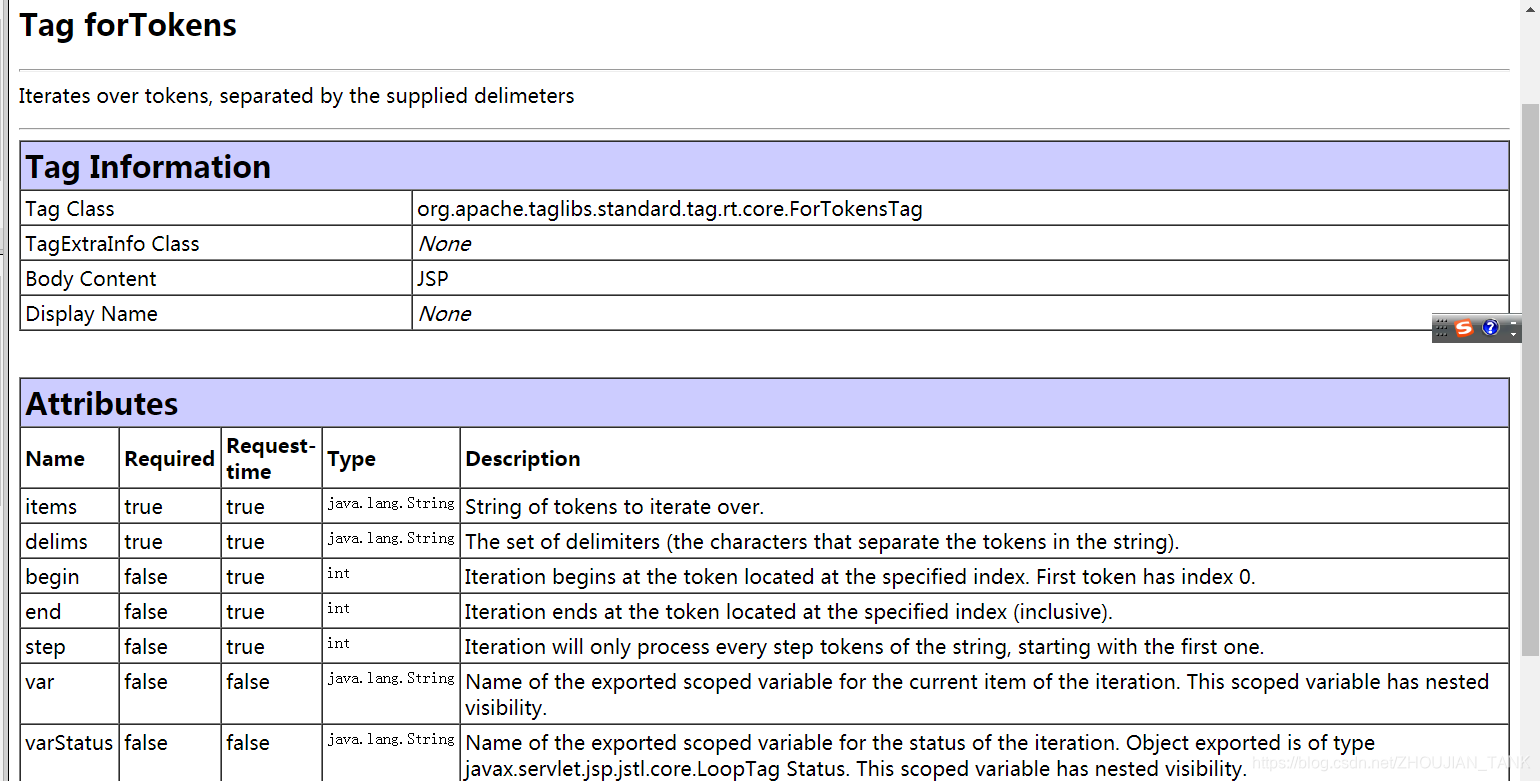1540x781 pixels.
Task: Open the language bar options dropdown arrow
Action: click(1513, 334)
